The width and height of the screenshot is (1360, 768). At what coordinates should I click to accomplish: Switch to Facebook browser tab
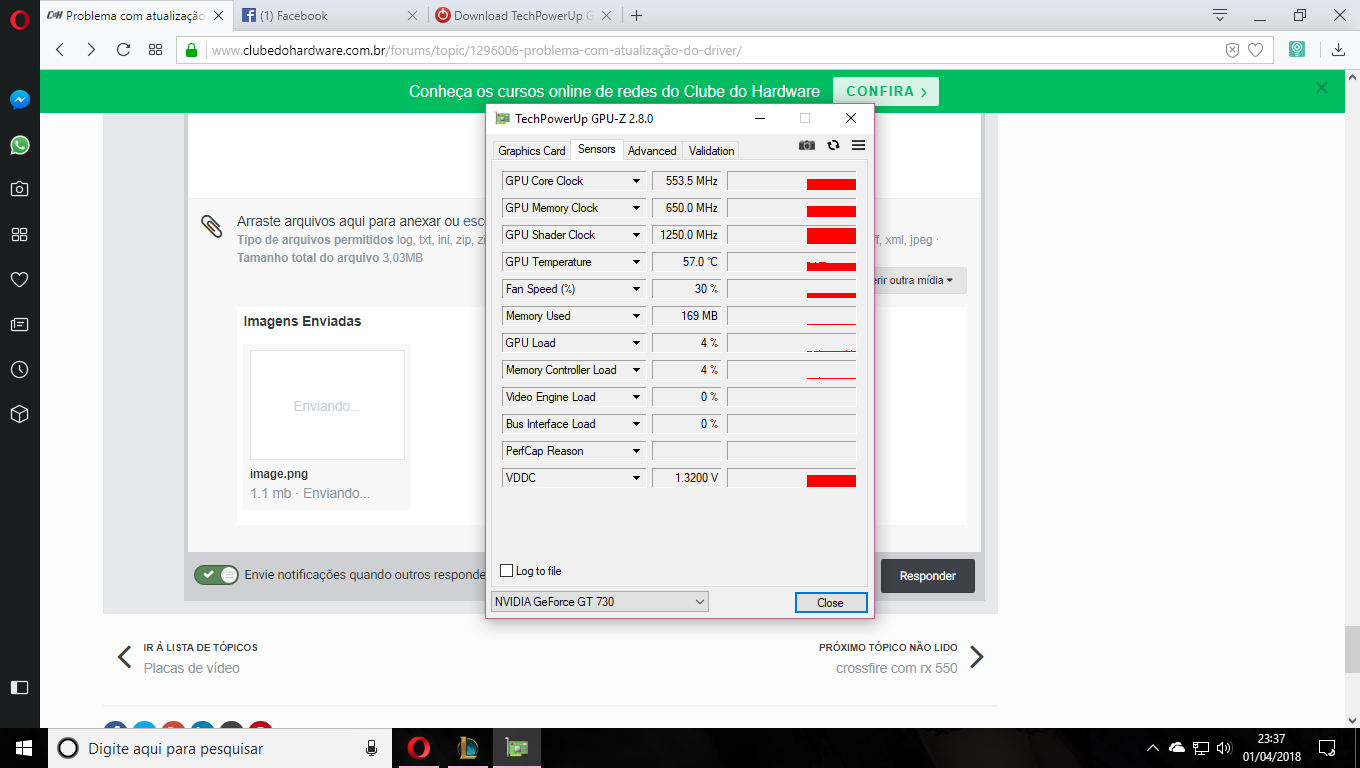click(330, 15)
